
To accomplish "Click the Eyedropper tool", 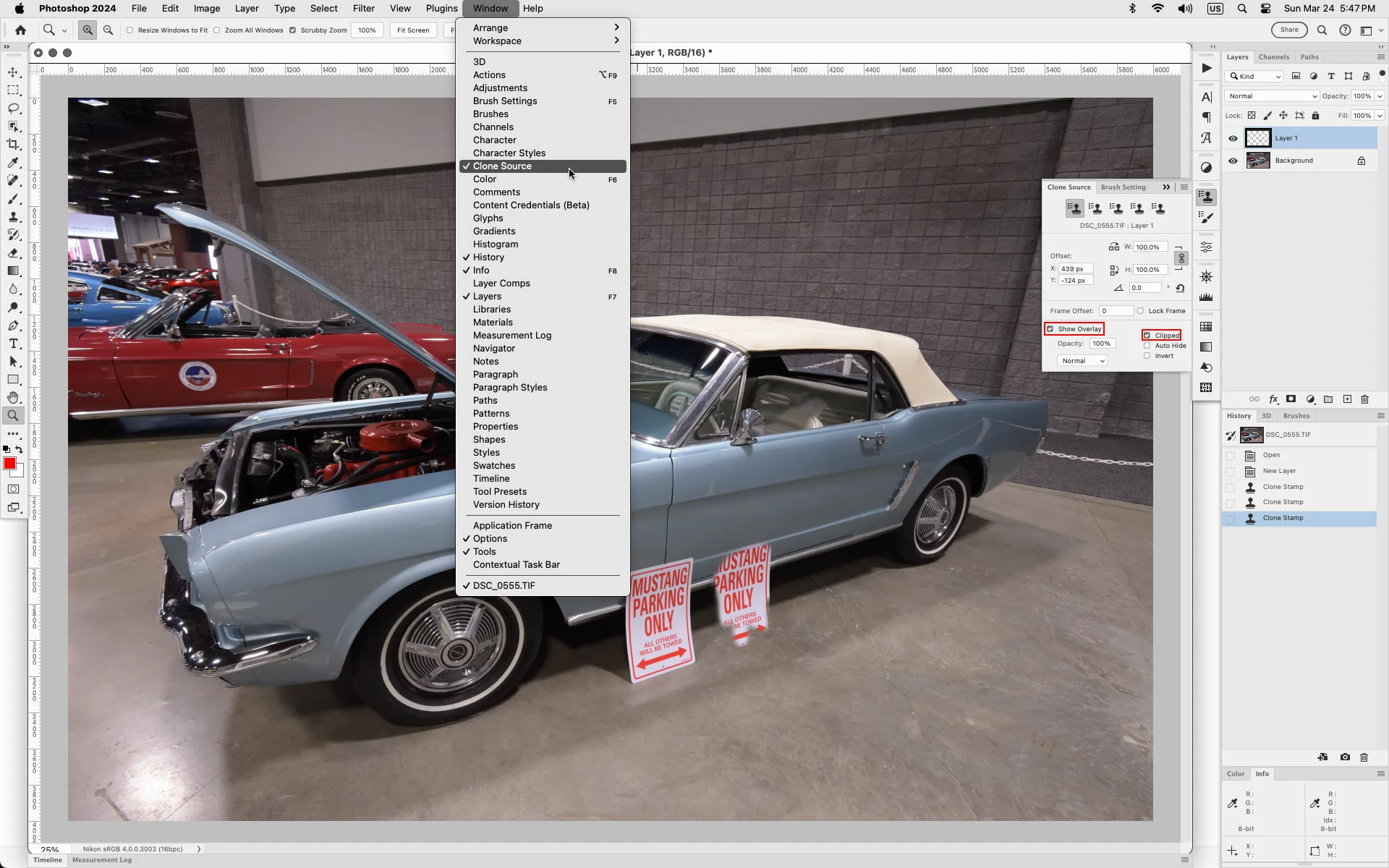I will (x=13, y=163).
